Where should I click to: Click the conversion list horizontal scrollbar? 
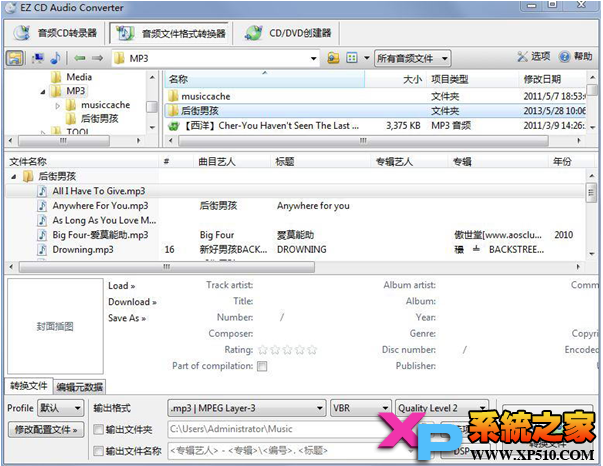click(167, 267)
